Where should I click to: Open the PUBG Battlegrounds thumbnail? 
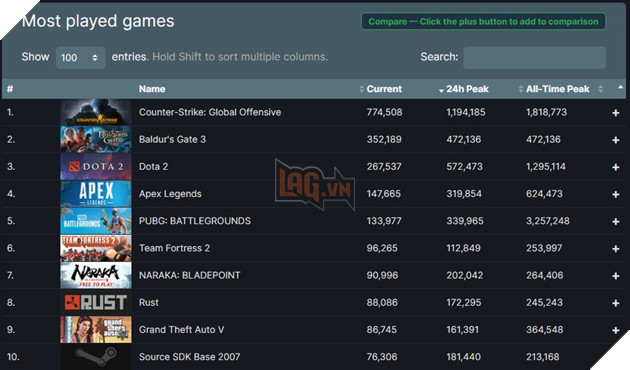tap(96, 221)
